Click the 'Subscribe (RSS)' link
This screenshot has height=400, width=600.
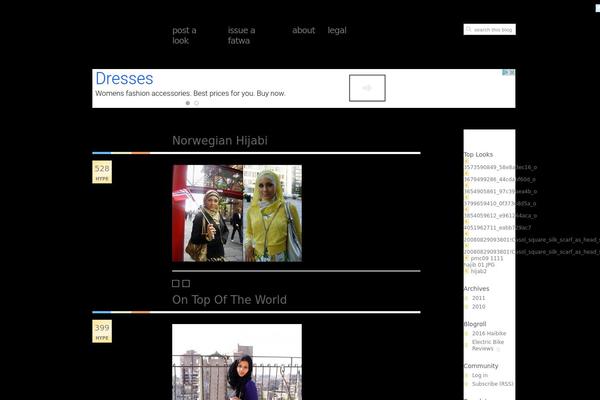492,384
